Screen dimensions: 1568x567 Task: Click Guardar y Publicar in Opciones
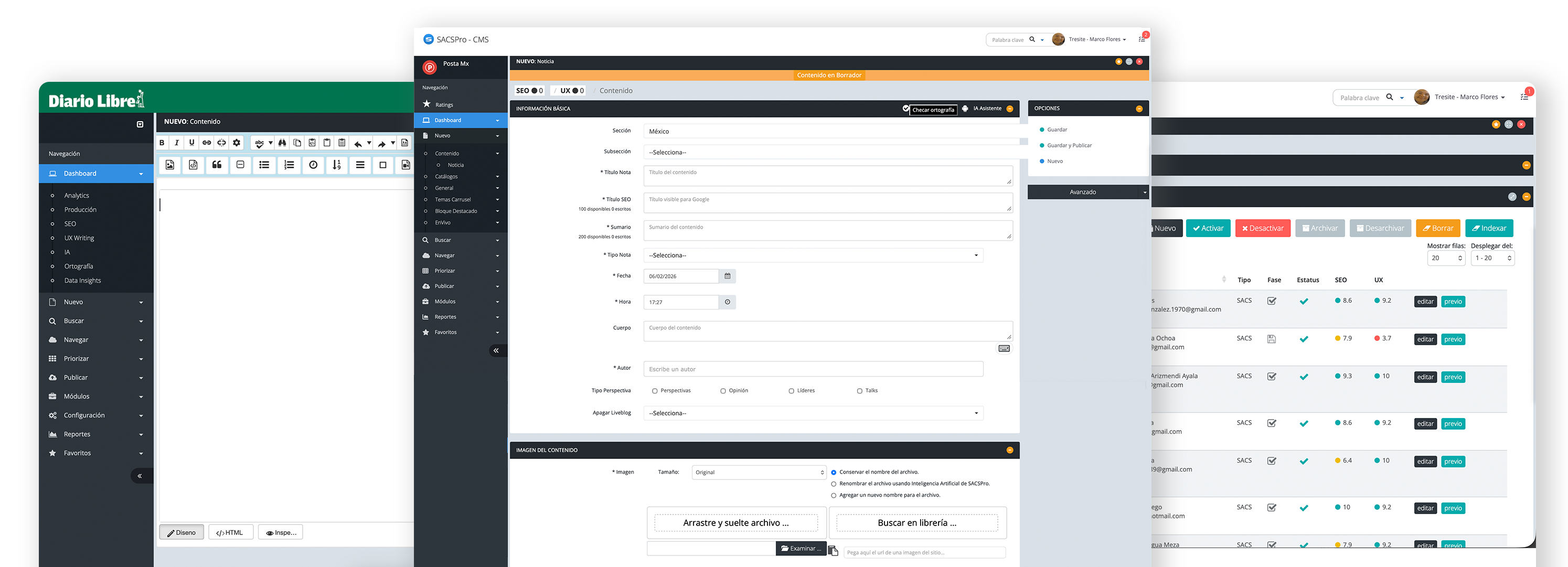[1069, 145]
